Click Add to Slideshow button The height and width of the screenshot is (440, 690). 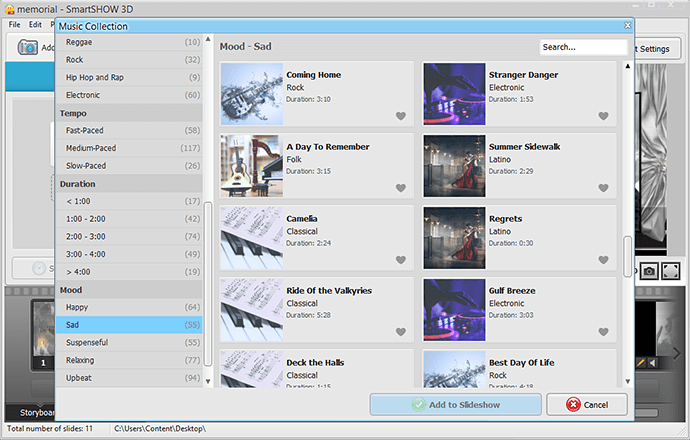coord(455,404)
